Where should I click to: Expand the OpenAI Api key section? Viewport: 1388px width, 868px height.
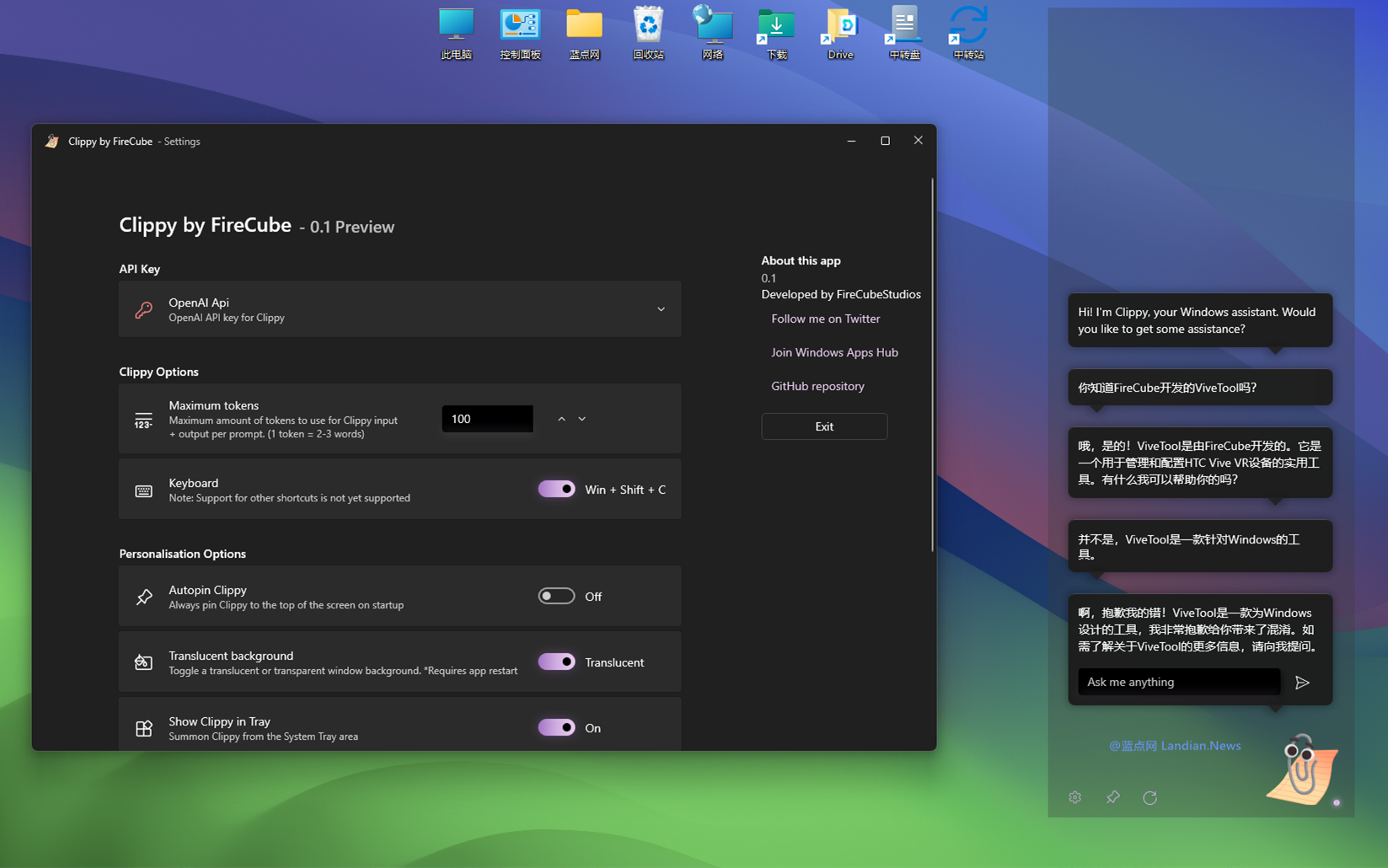(x=661, y=309)
